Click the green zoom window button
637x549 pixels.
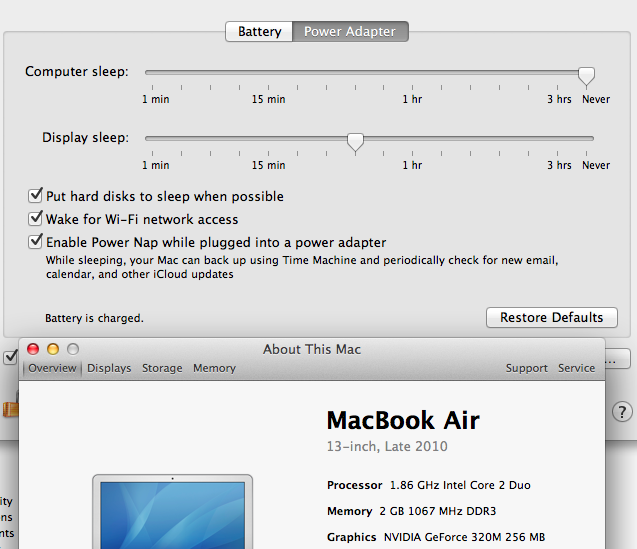(72, 349)
